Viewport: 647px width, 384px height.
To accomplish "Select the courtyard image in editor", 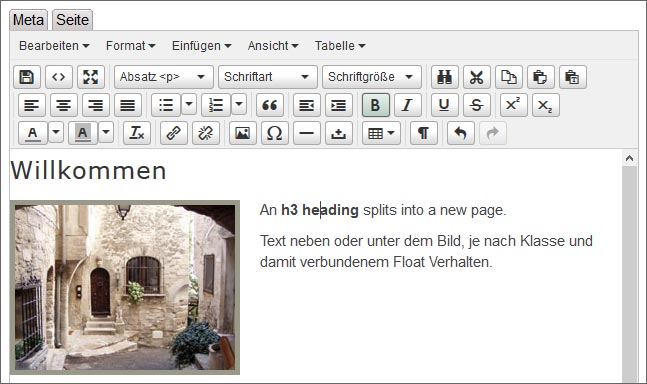I will (x=125, y=287).
